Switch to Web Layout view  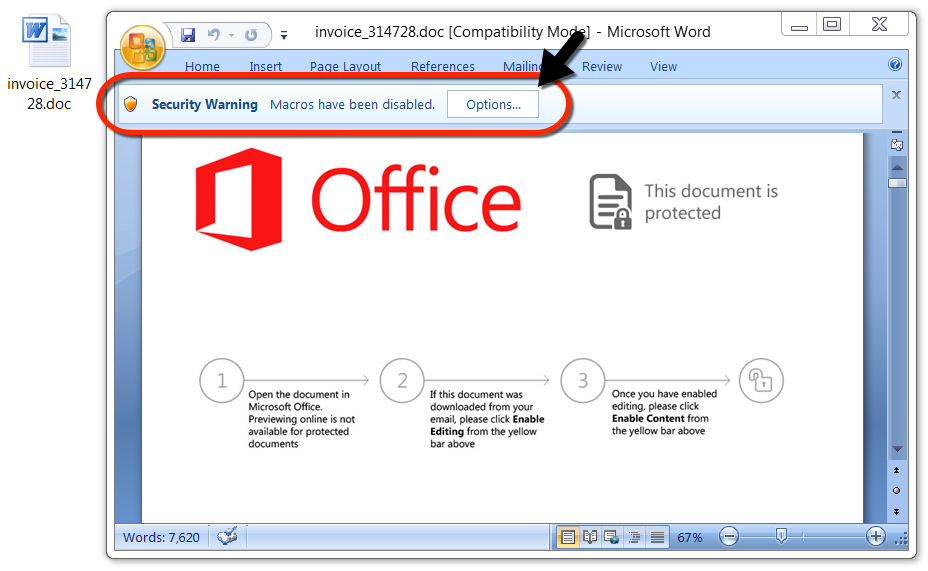[x=611, y=537]
